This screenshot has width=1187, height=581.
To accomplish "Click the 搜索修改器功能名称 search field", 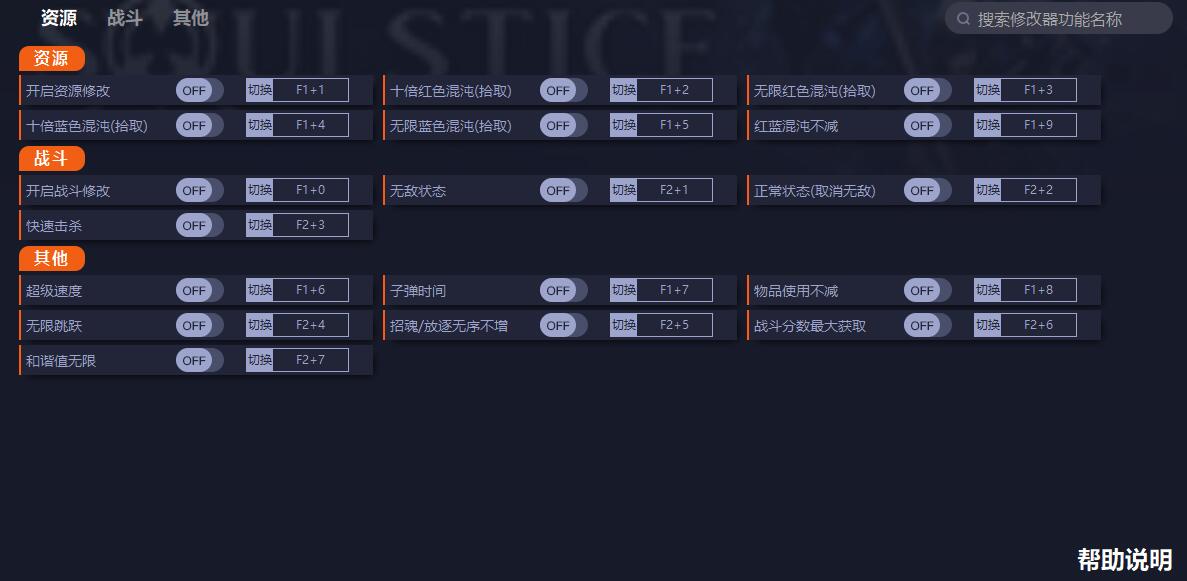I will [x=1059, y=18].
